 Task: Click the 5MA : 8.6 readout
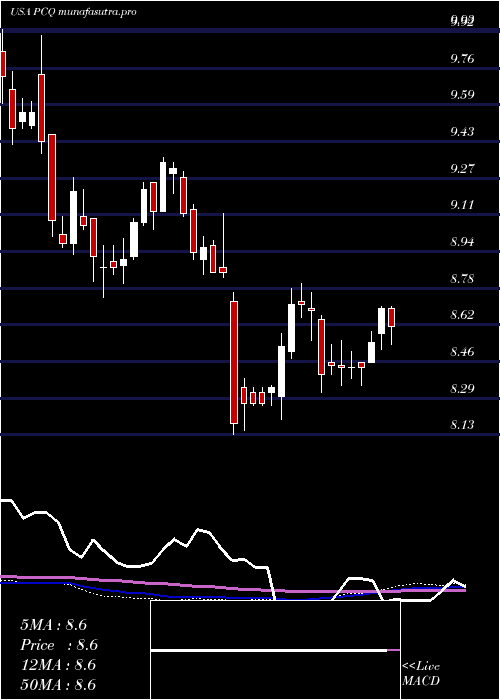54,625
